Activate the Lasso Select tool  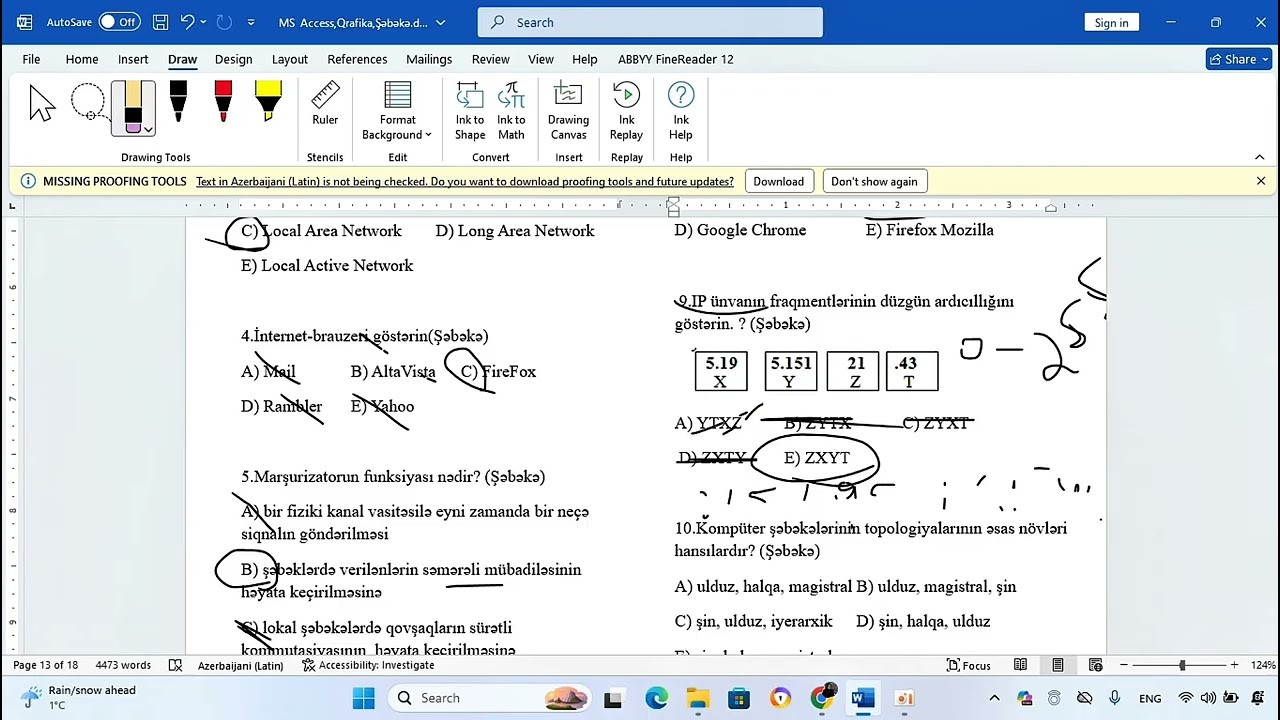point(88,103)
